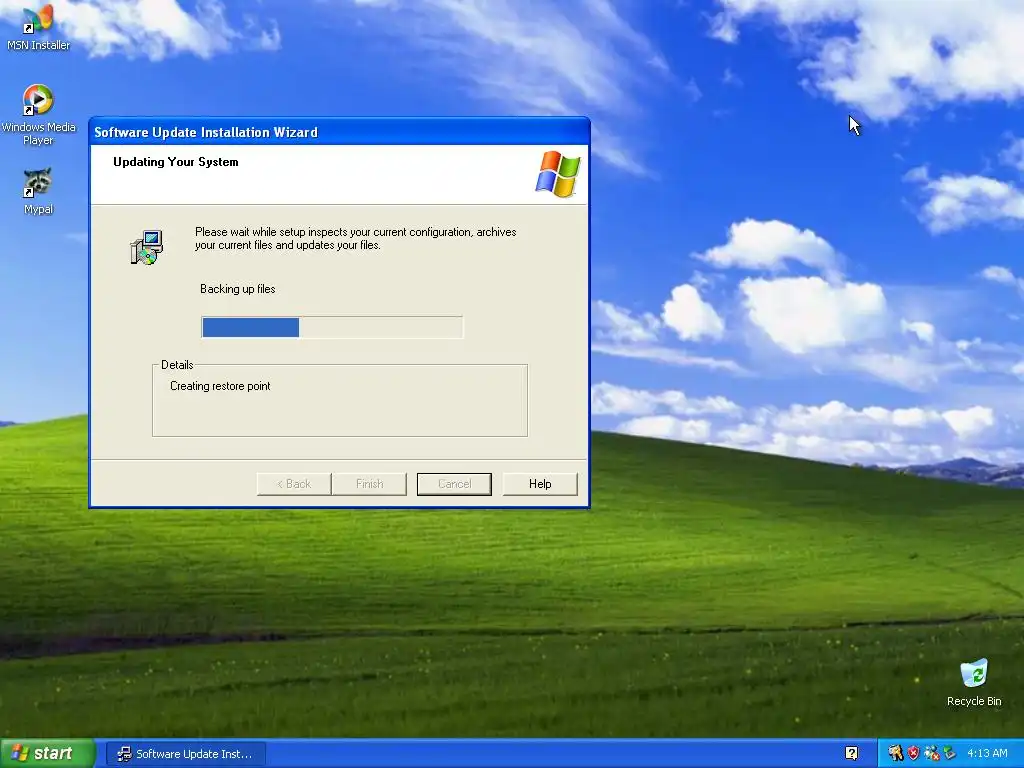Click the 4:13 AM system clock

(987, 753)
